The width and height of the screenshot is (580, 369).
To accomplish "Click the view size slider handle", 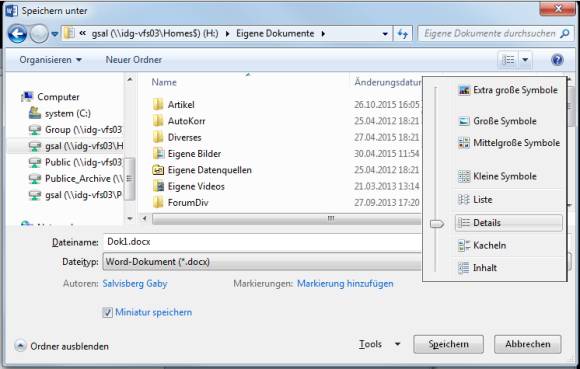I will tap(437, 223).
